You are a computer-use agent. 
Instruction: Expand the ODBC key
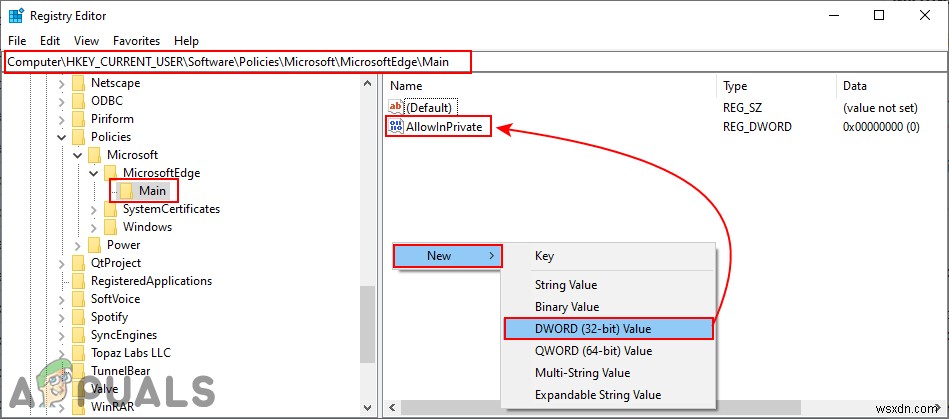(x=61, y=101)
